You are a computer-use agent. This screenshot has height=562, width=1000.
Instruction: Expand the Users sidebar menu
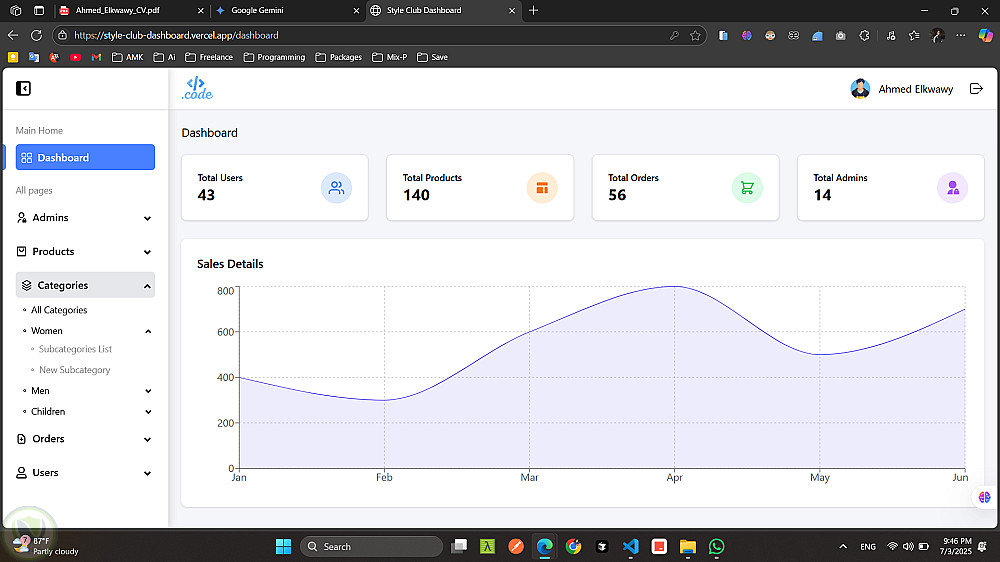click(85, 473)
